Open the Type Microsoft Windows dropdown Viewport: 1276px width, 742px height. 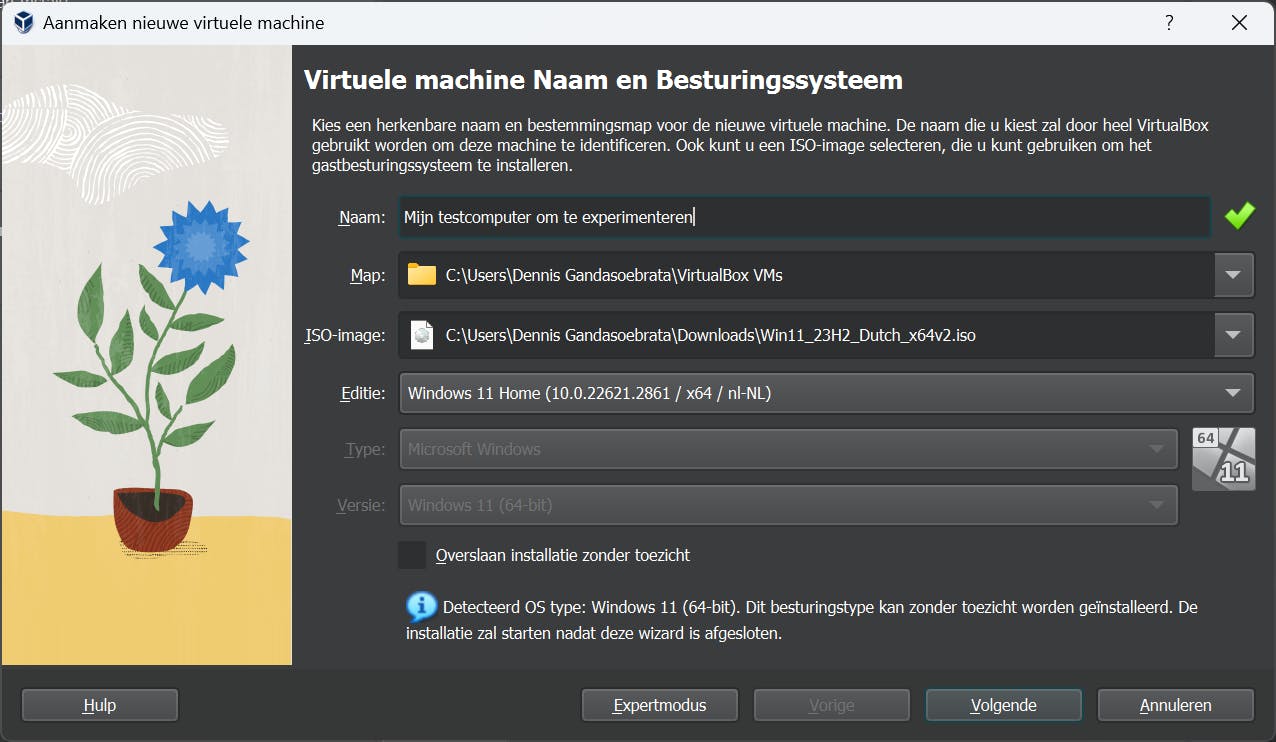pyautogui.click(x=788, y=449)
